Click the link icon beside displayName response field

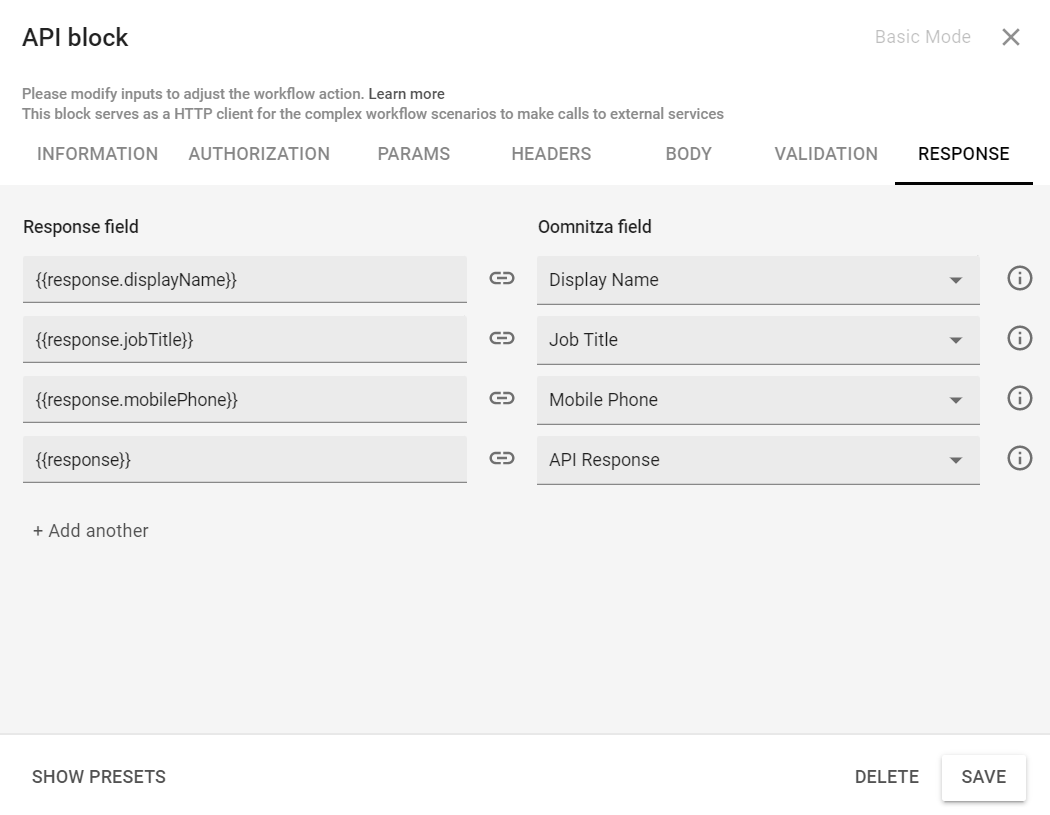(x=502, y=279)
